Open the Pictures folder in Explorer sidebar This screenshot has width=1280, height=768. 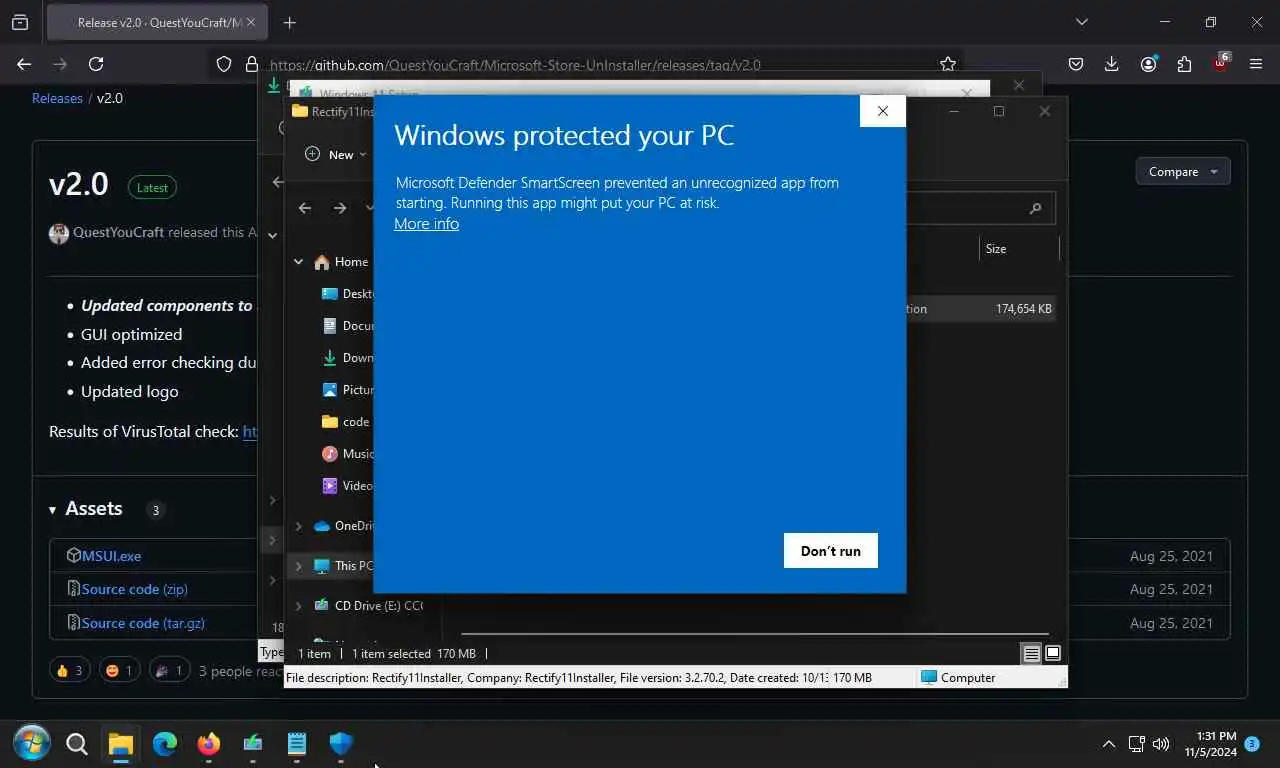(x=347, y=390)
